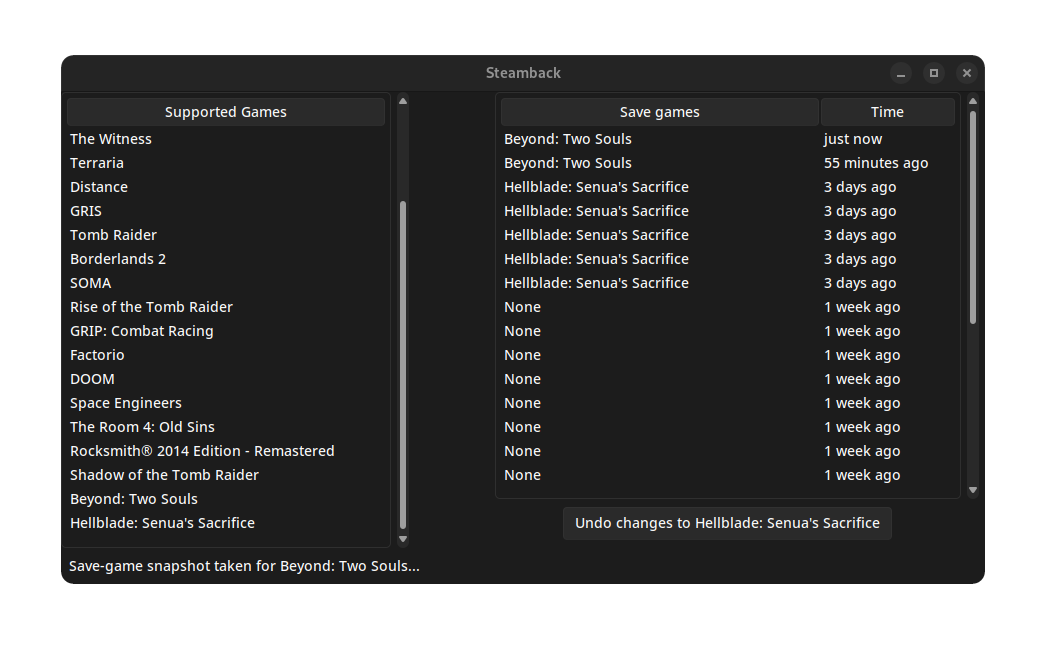Click the down arrow on the save list scrollbar
The height and width of the screenshot is (651, 1046).
point(972,489)
